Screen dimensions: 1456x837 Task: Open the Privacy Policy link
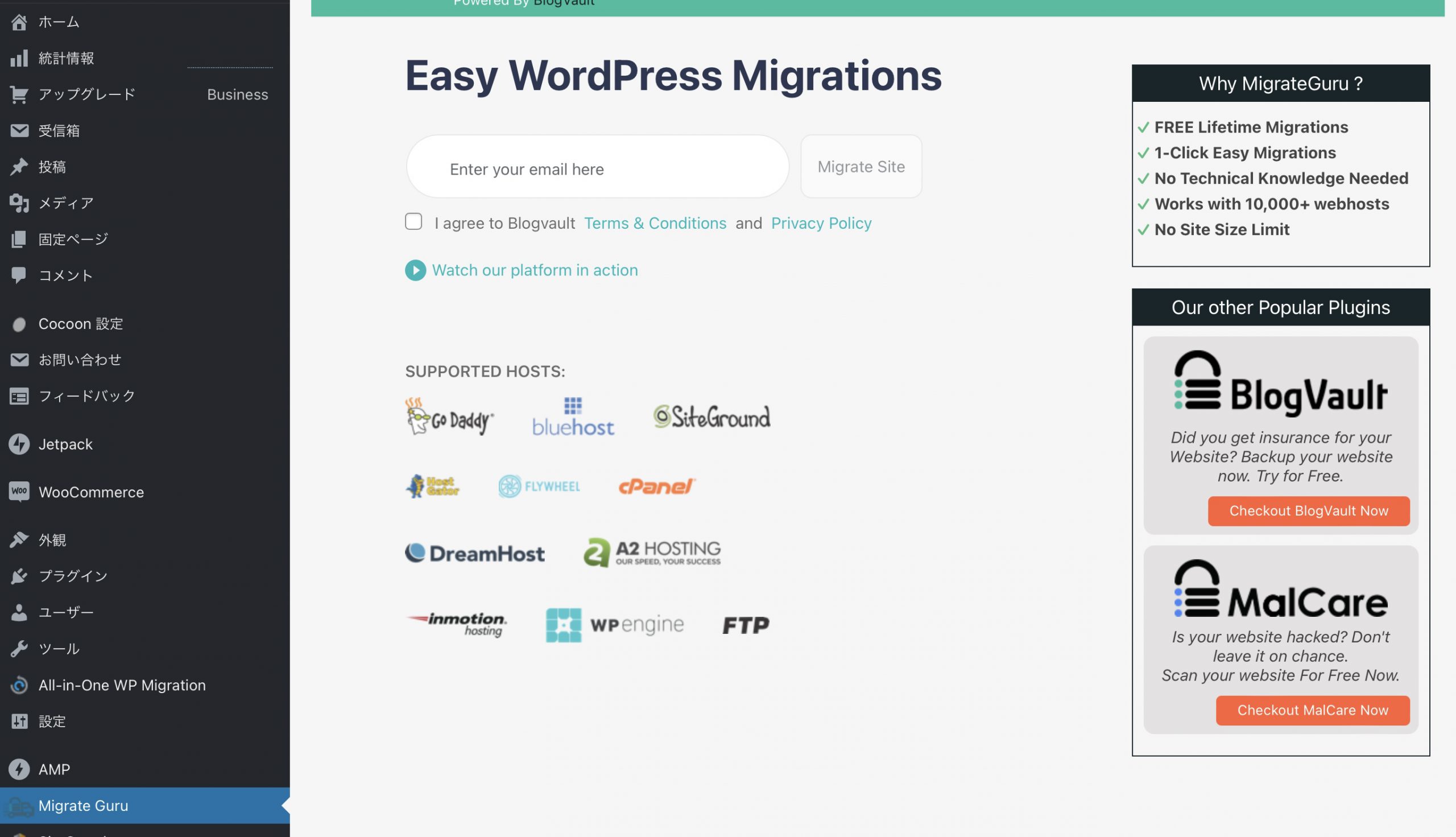(x=821, y=223)
